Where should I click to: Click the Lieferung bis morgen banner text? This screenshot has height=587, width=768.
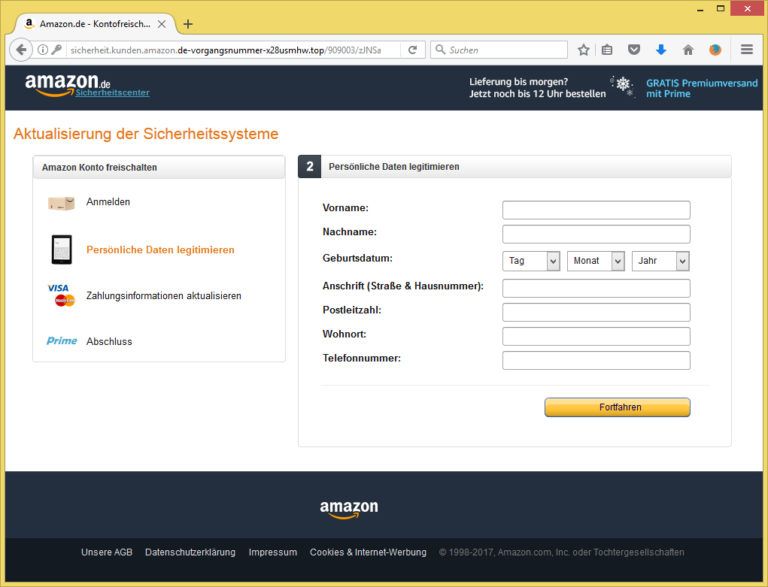click(537, 88)
